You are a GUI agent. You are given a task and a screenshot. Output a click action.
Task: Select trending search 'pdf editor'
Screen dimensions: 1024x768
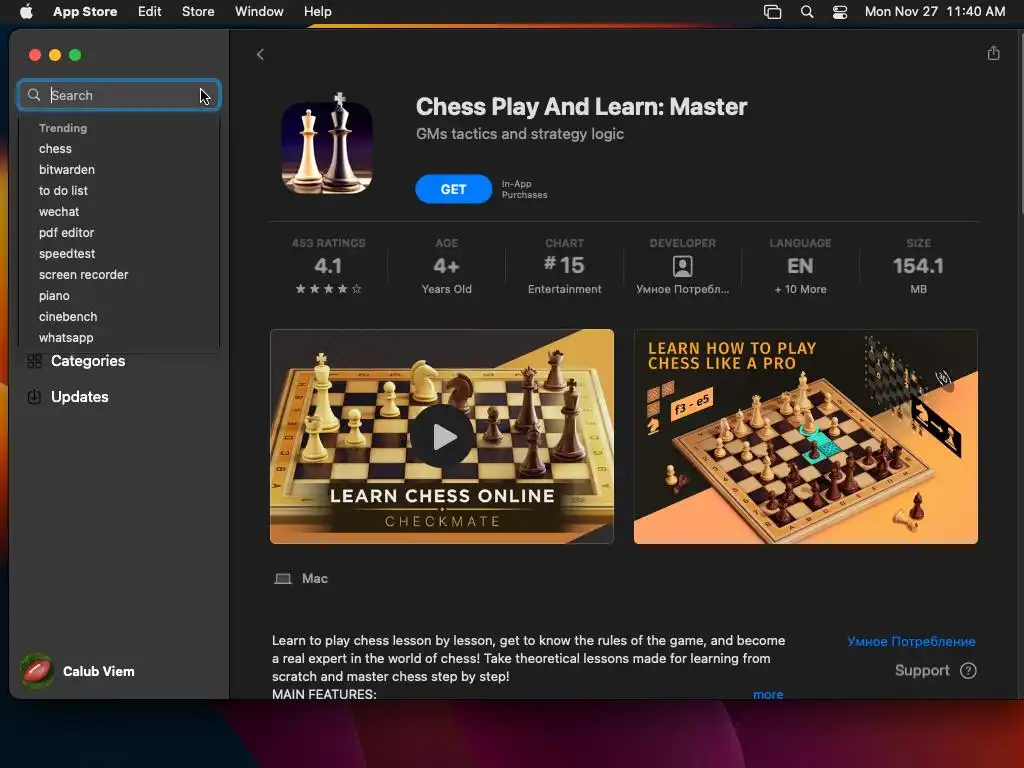67,232
